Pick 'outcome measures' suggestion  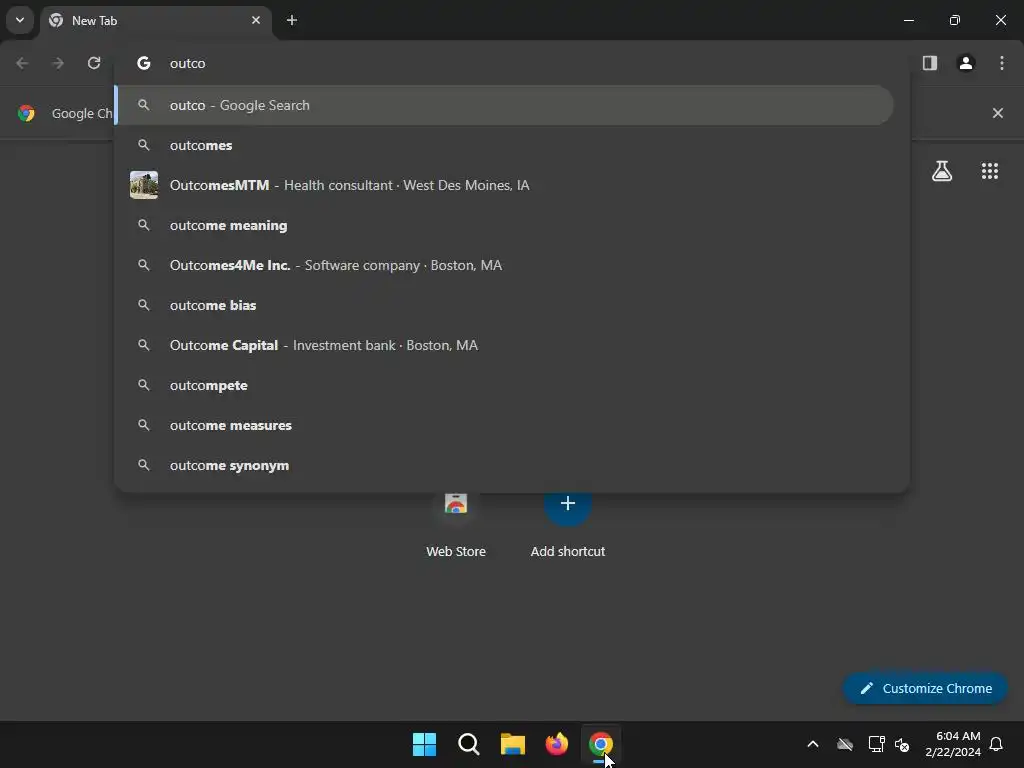tap(504, 425)
